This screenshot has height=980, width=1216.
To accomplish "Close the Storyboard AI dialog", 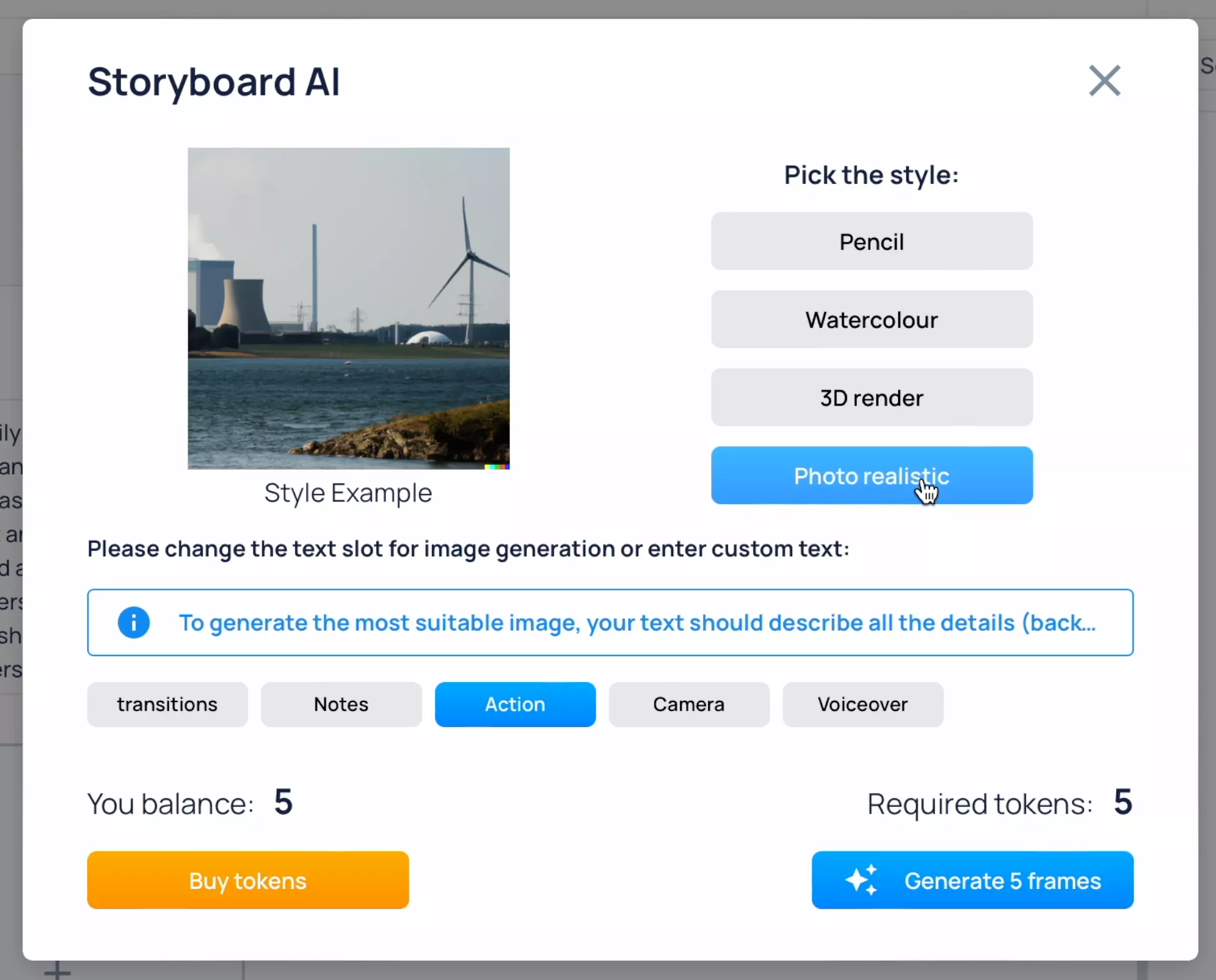I will (x=1104, y=80).
